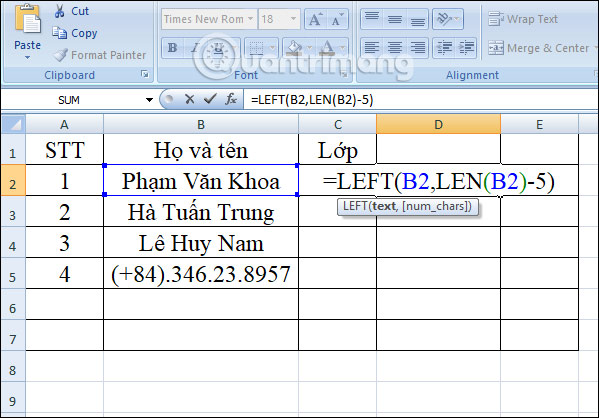The width and height of the screenshot is (599, 418).
Task: Click LEFT function name in tooltip
Action: 355,206
